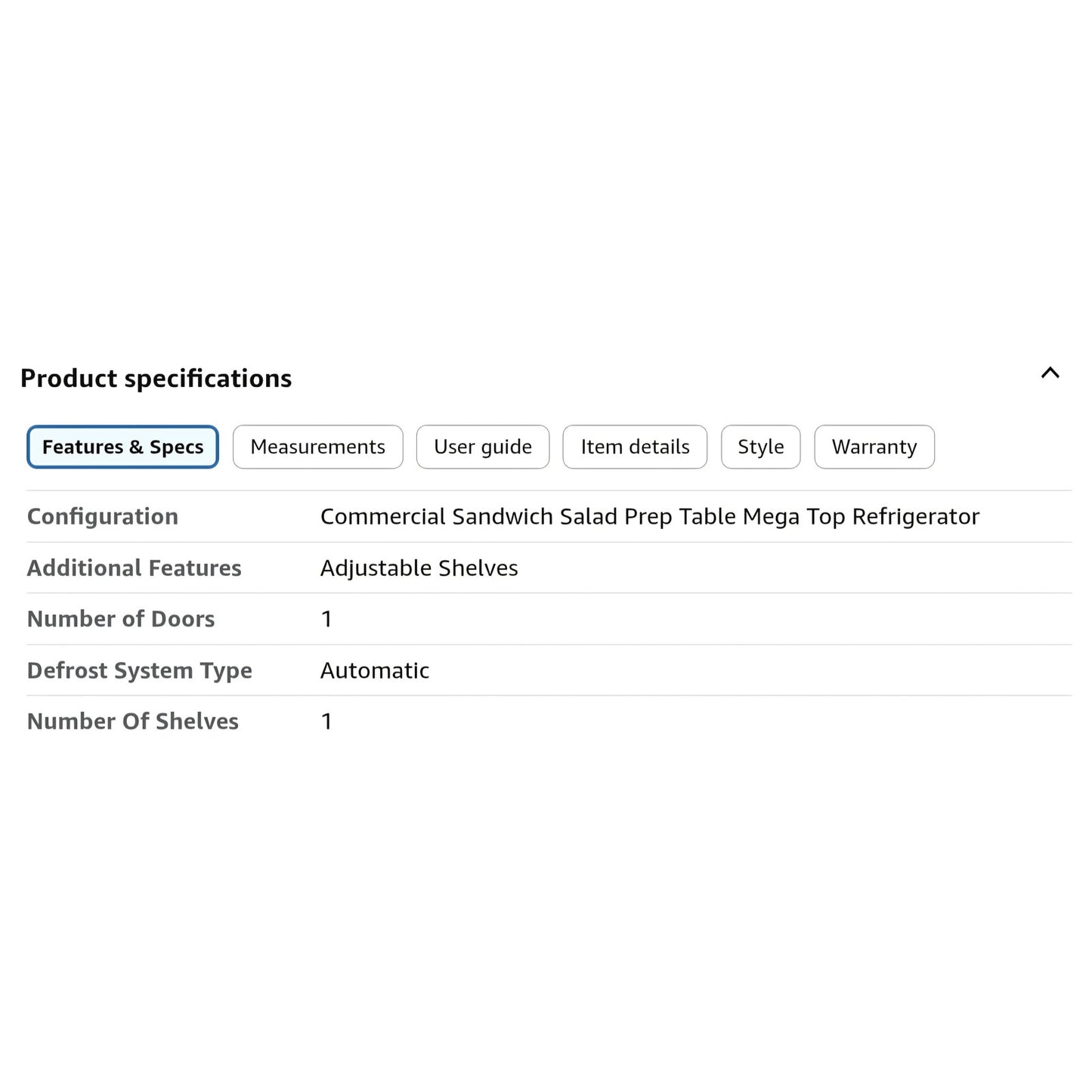
Task: Click the word Commercial in Configuration value
Action: (x=383, y=516)
